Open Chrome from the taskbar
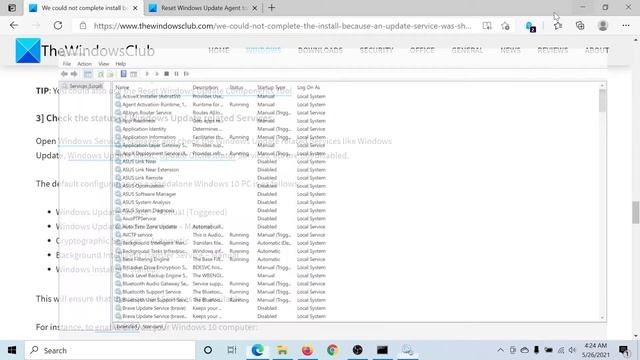 (x=332, y=350)
